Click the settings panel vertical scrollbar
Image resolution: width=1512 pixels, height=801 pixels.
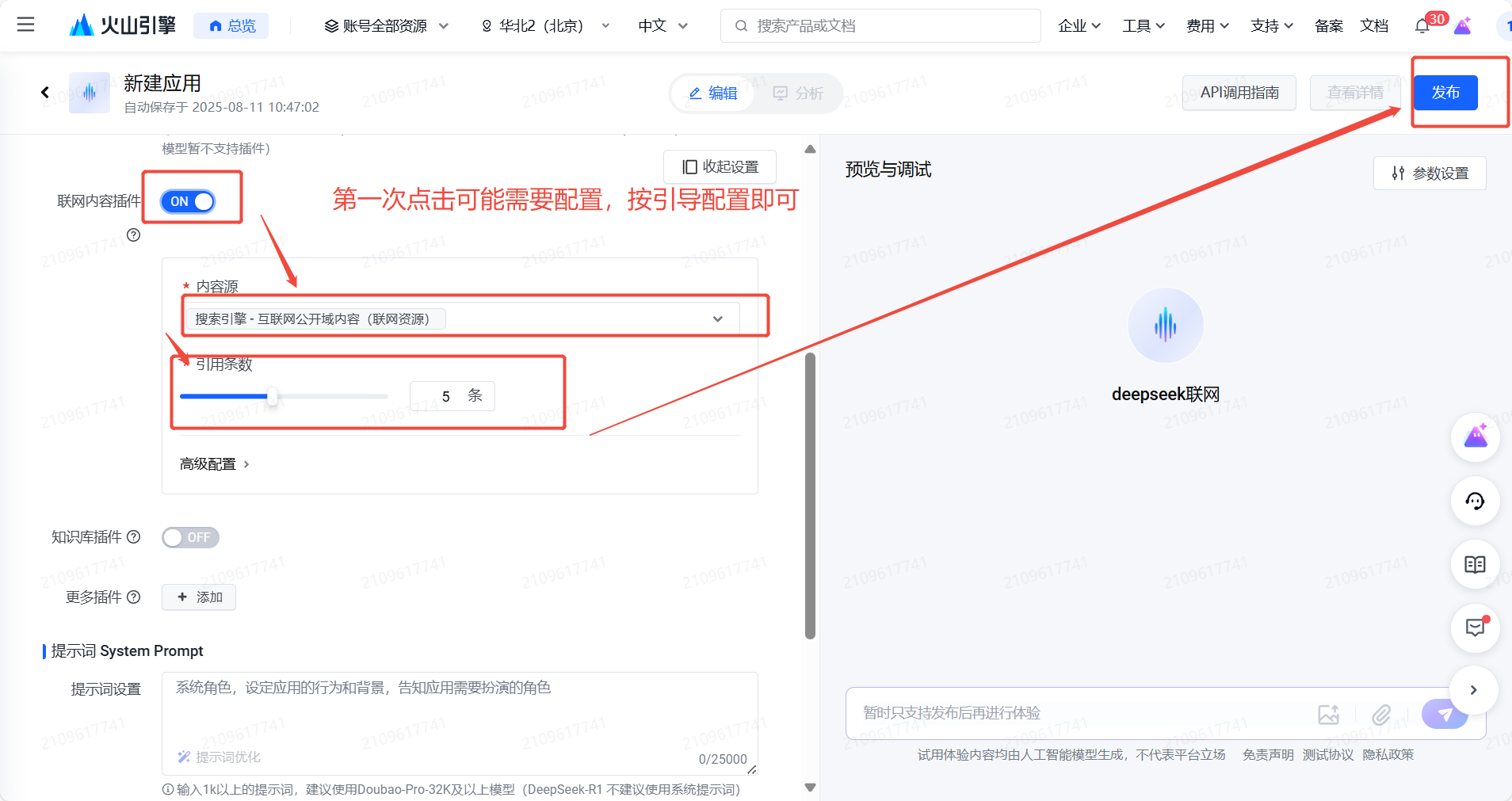[810, 496]
